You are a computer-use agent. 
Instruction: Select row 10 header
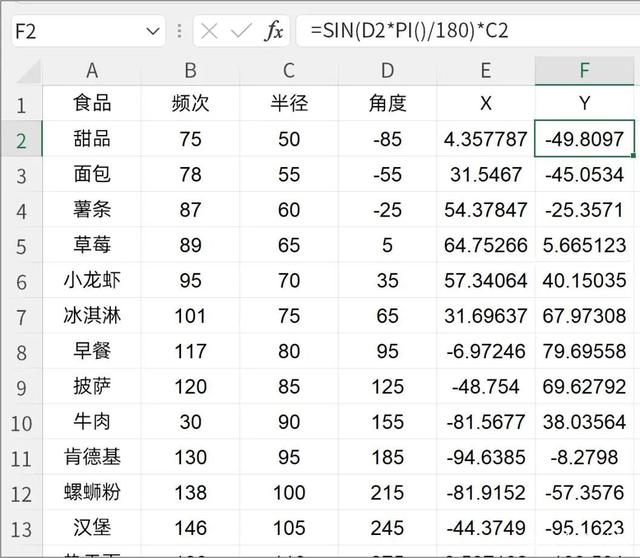21,422
